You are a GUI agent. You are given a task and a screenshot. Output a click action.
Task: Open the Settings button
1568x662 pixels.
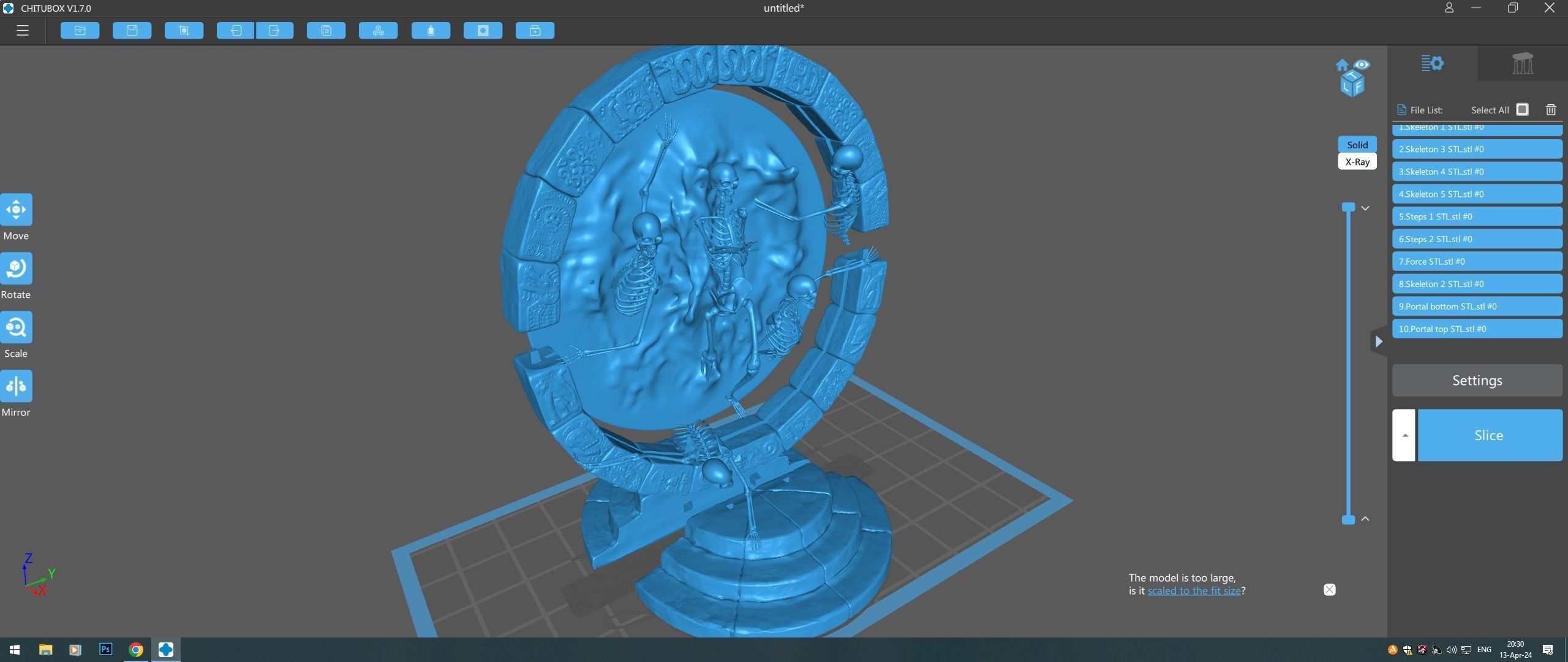click(x=1477, y=381)
